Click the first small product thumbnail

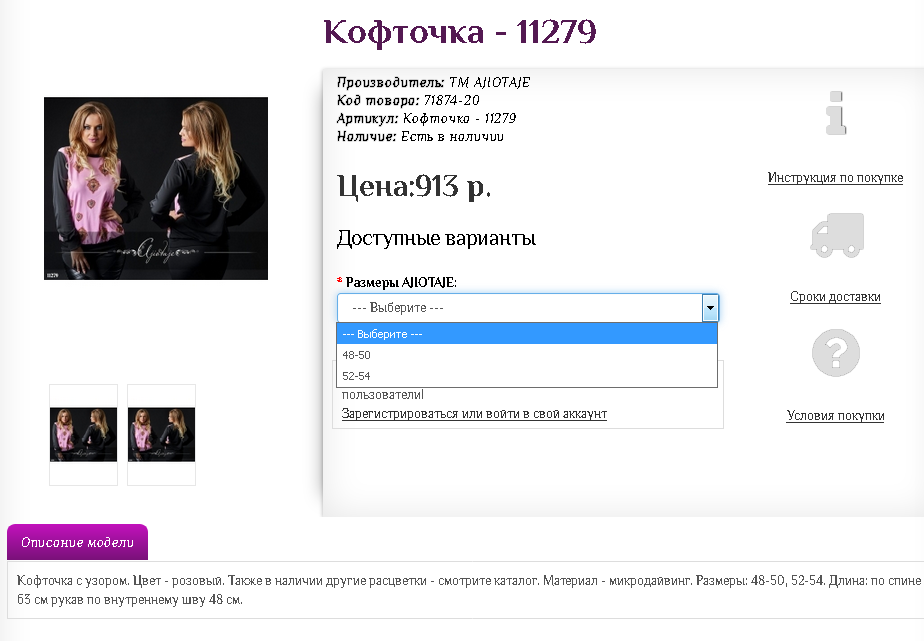[83, 435]
